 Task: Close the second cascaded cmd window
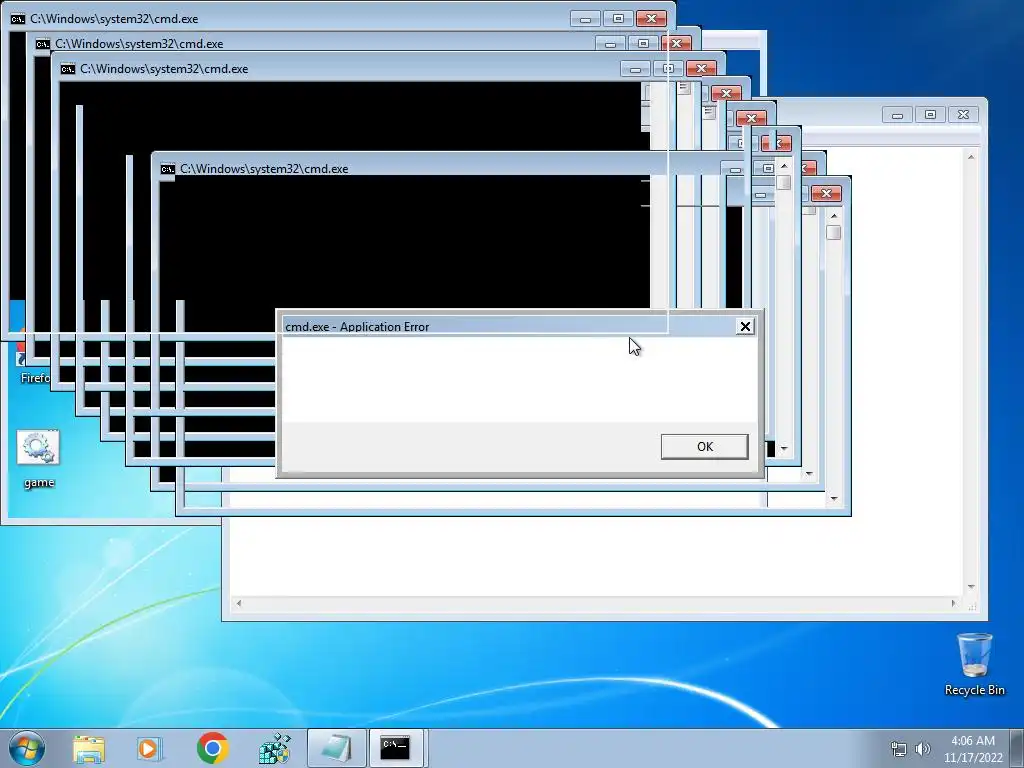[x=677, y=44]
